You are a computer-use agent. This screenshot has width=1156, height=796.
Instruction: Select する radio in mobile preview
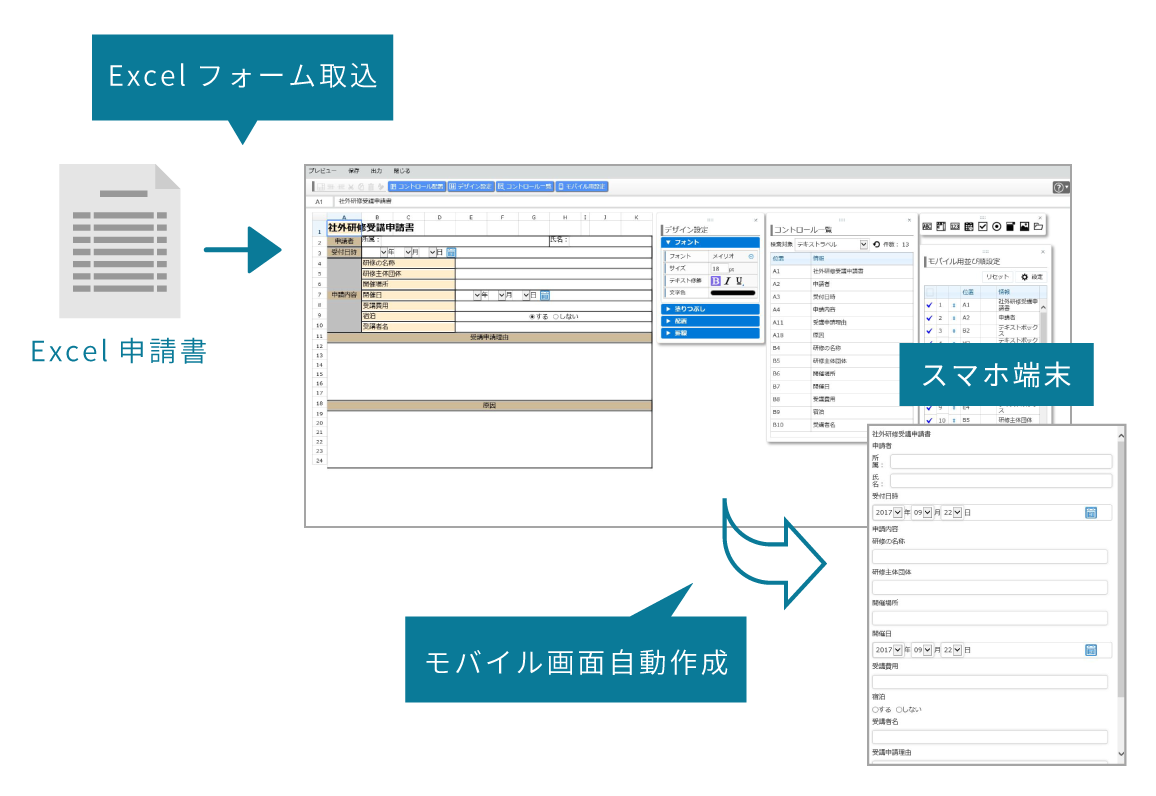[x=876, y=710]
